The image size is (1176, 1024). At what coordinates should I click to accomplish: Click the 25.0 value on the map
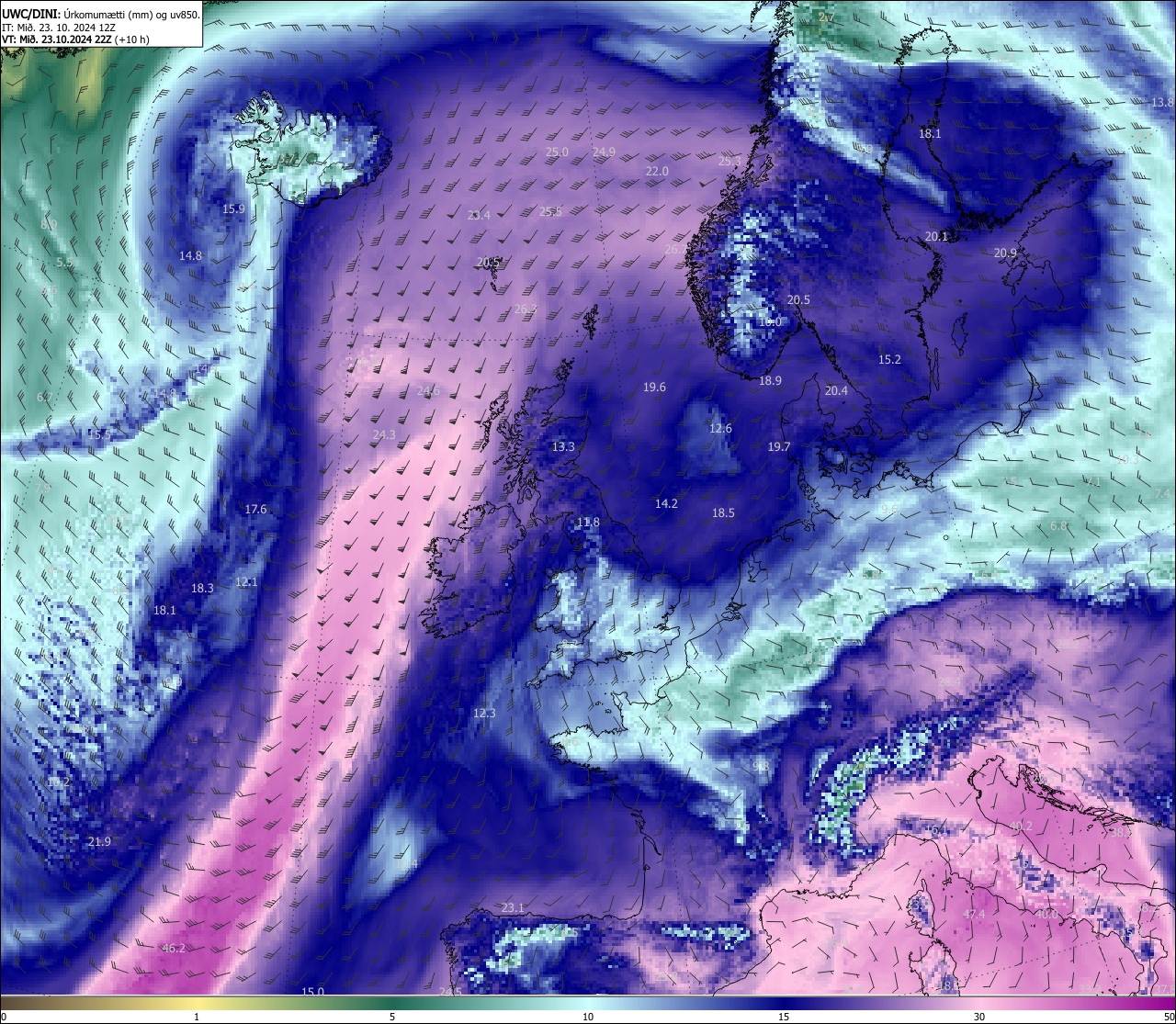pos(557,152)
